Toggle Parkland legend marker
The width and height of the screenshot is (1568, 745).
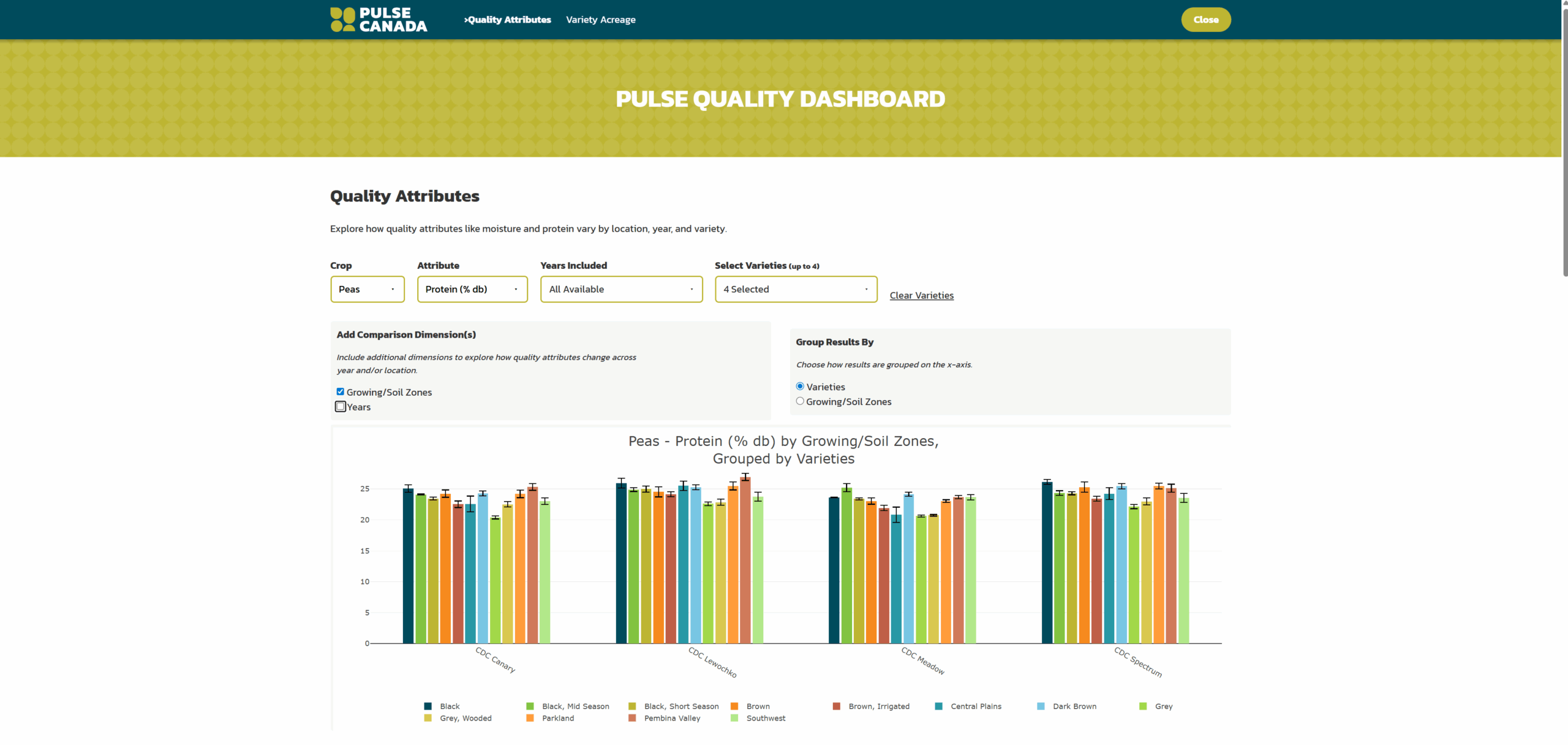pyautogui.click(x=530, y=718)
